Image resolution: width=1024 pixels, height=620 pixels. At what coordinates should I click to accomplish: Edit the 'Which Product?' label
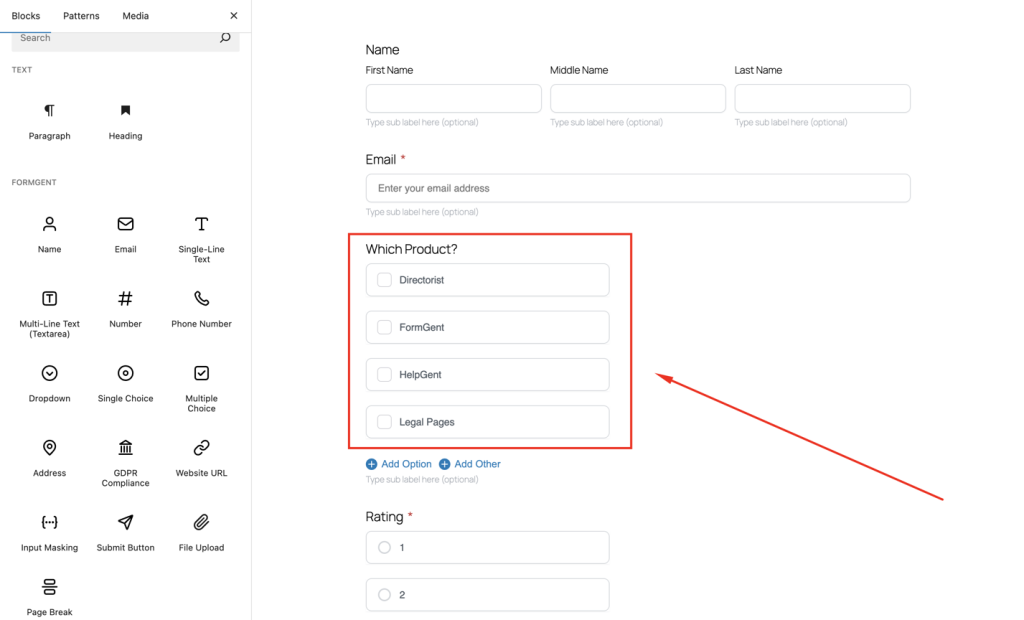click(411, 250)
